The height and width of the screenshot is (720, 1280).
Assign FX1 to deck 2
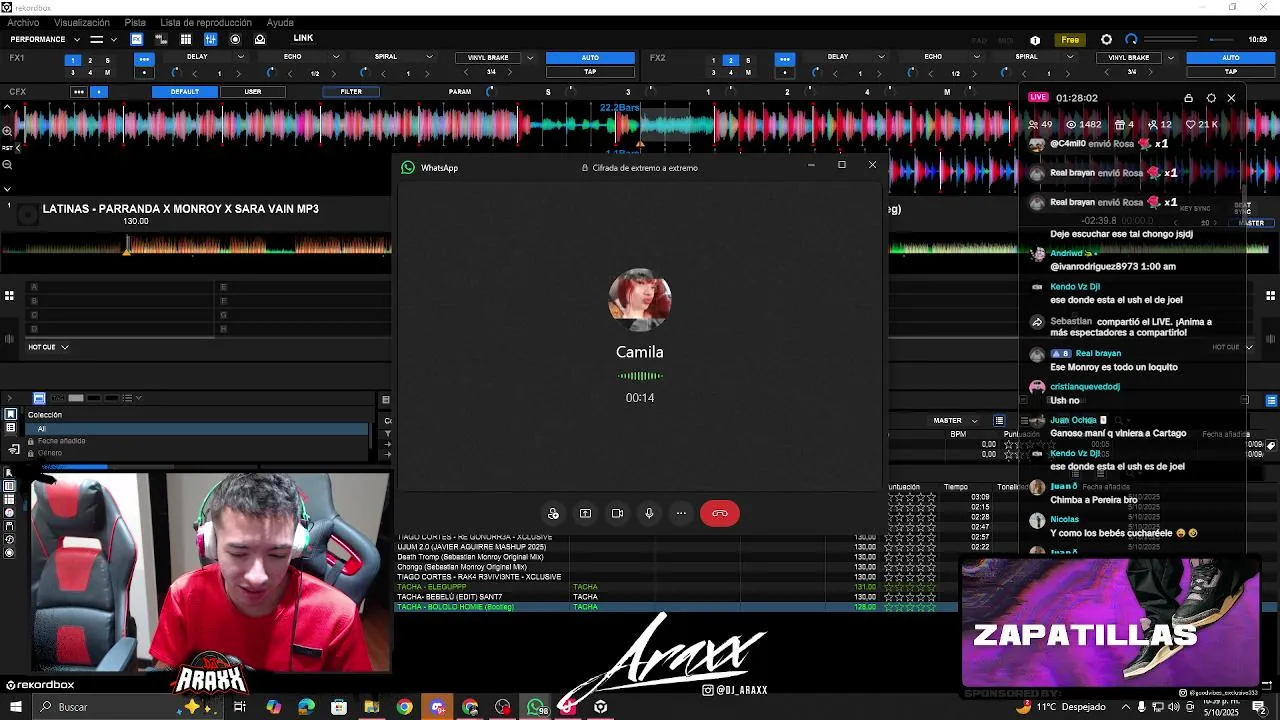coord(90,60)
